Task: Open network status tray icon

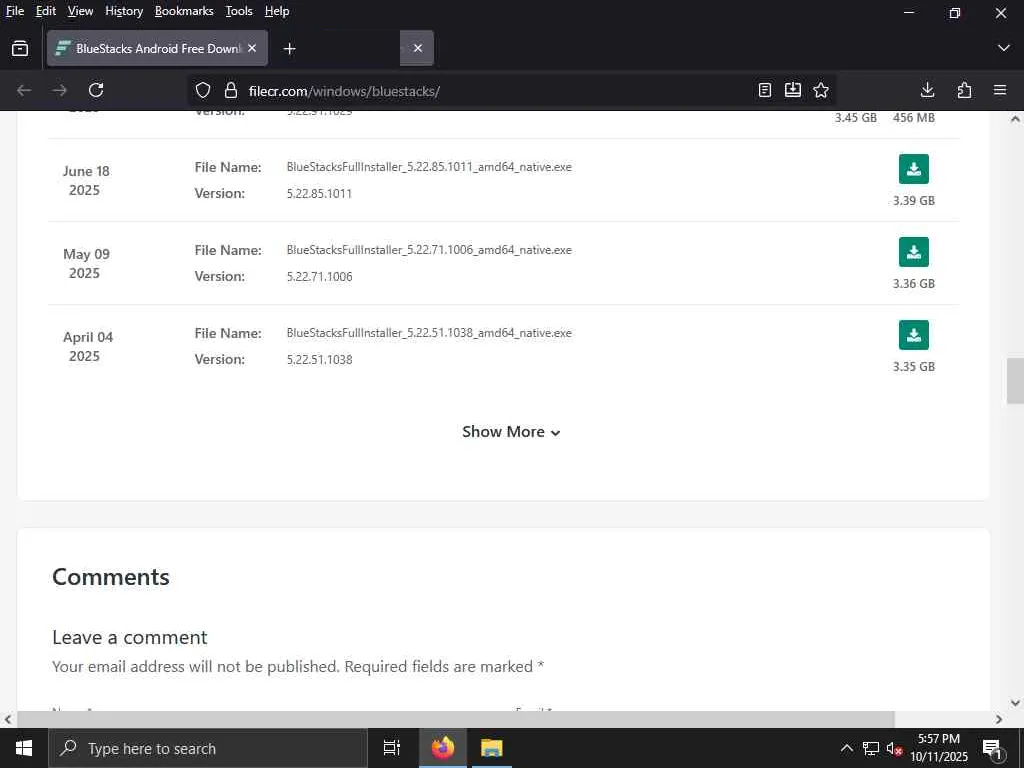Action: click(x=871, y=748)
